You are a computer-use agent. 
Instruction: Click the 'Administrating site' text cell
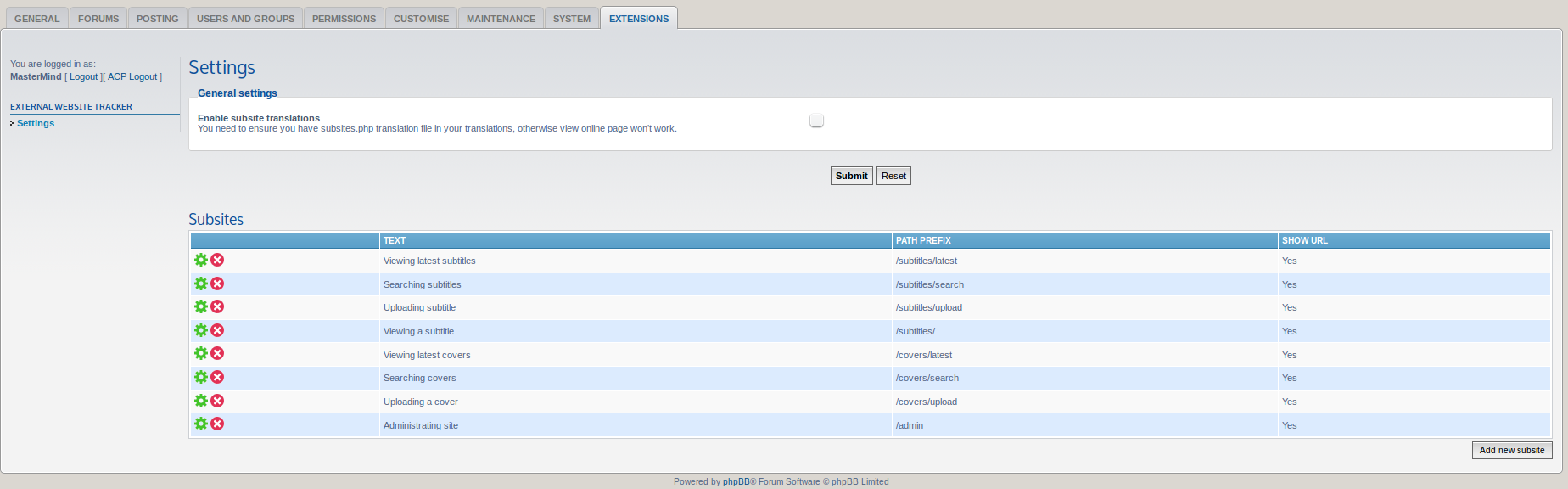click(x=421, y=425)
